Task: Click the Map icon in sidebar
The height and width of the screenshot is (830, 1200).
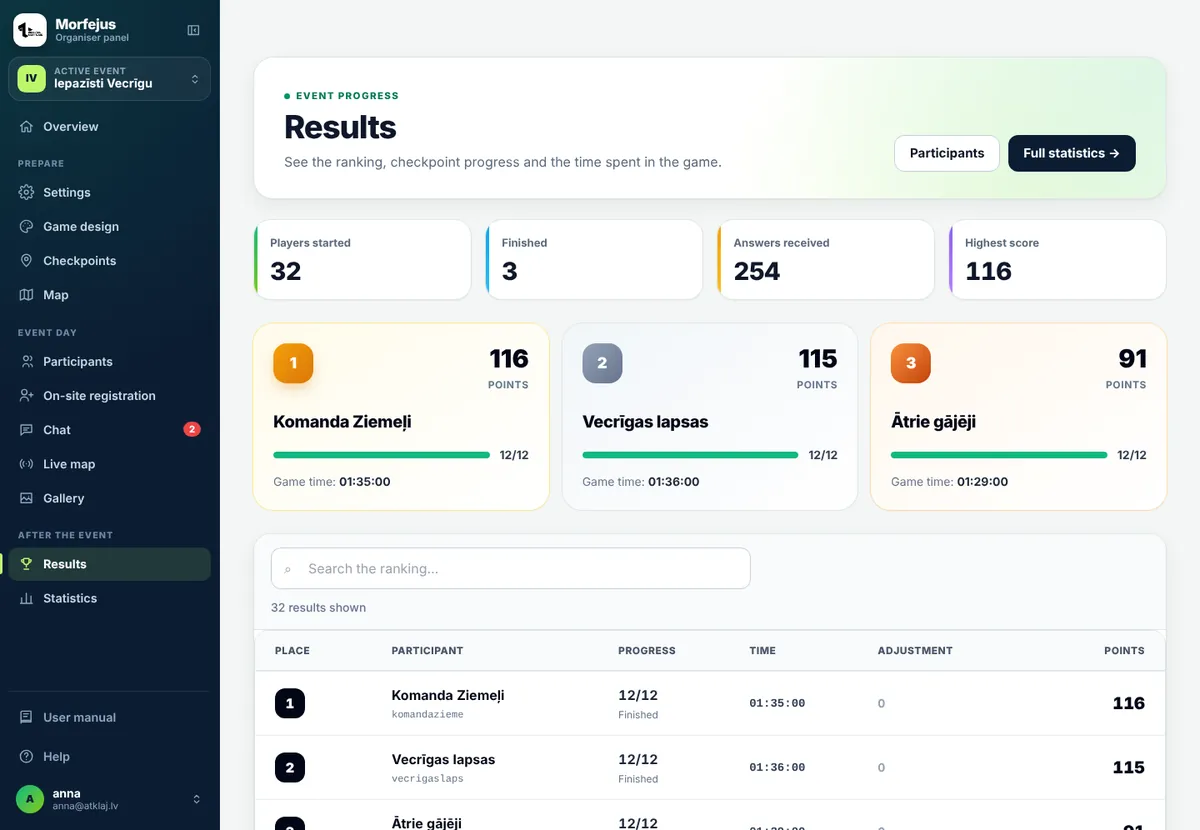Action: click(x=26, y=295)
